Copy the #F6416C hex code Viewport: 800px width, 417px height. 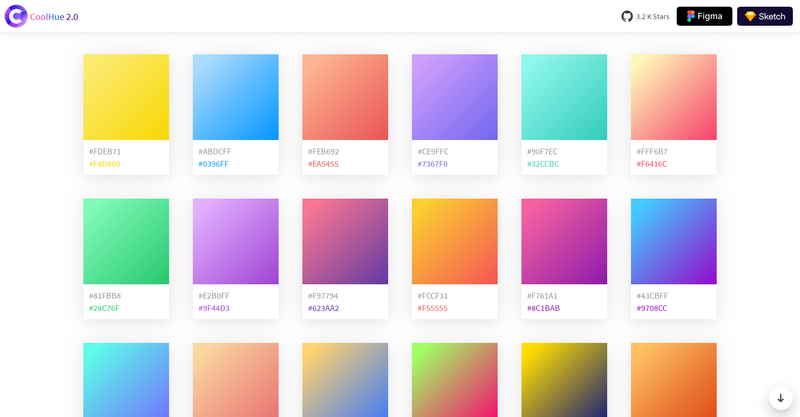click(652, 164)
